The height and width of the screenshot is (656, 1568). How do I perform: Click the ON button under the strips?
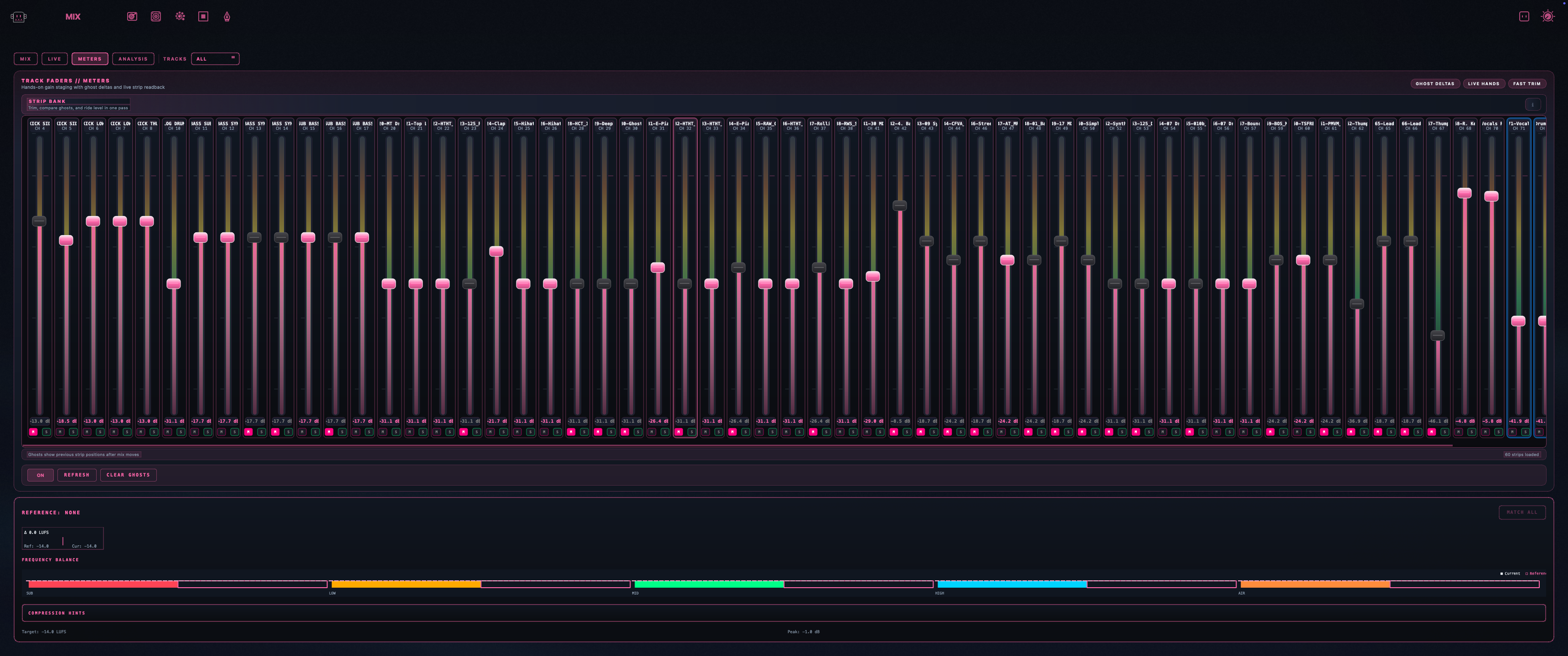40,475
